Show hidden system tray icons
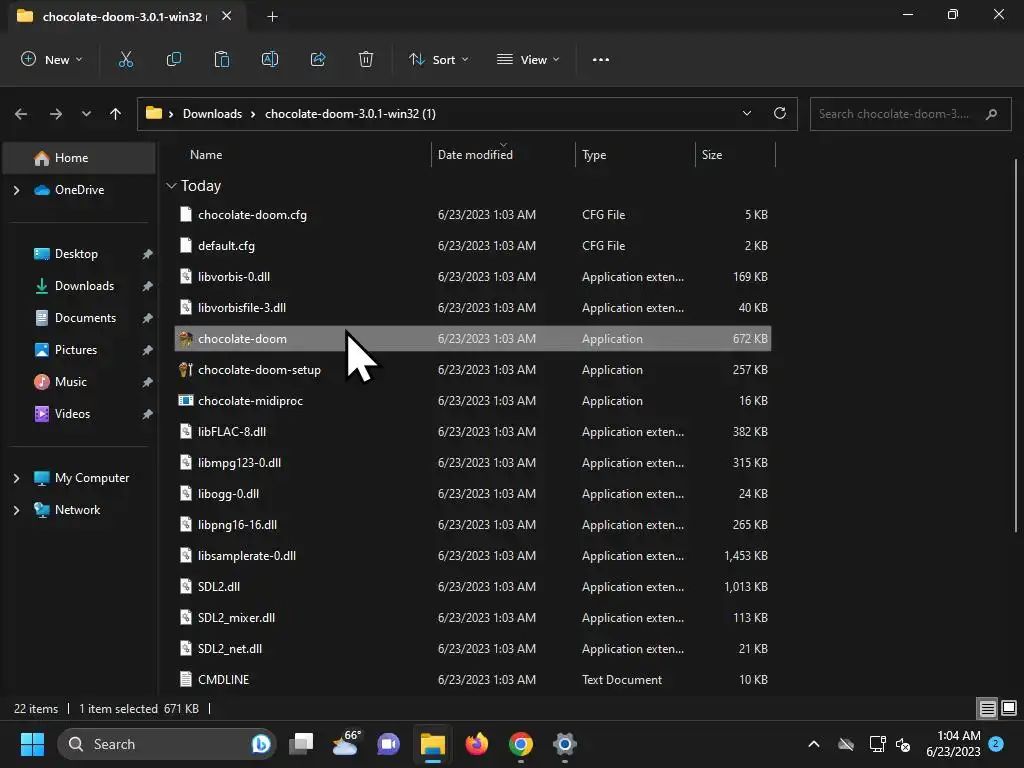This screenshot has height=768, width=1024. click(x=814, y=744)
